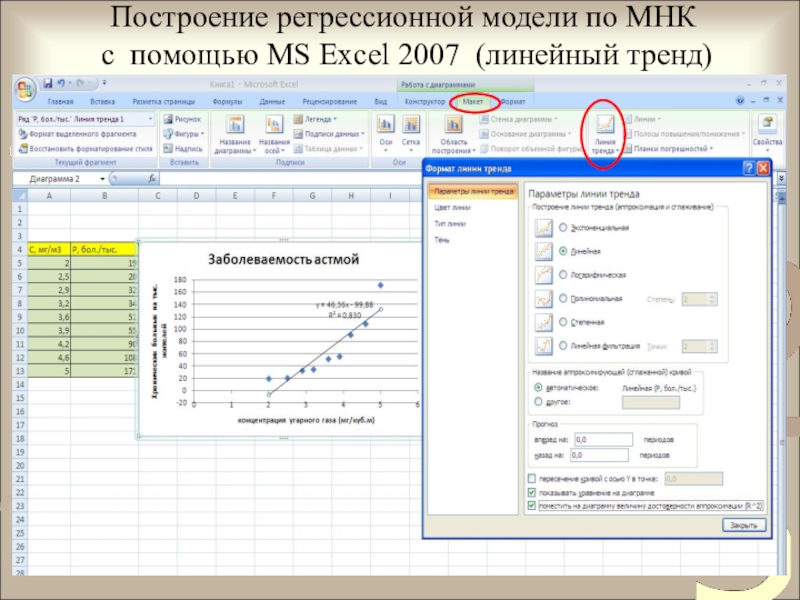The image size is (800, 600).
Task: Expand the chart element selector dropdown
Action: 150,119
